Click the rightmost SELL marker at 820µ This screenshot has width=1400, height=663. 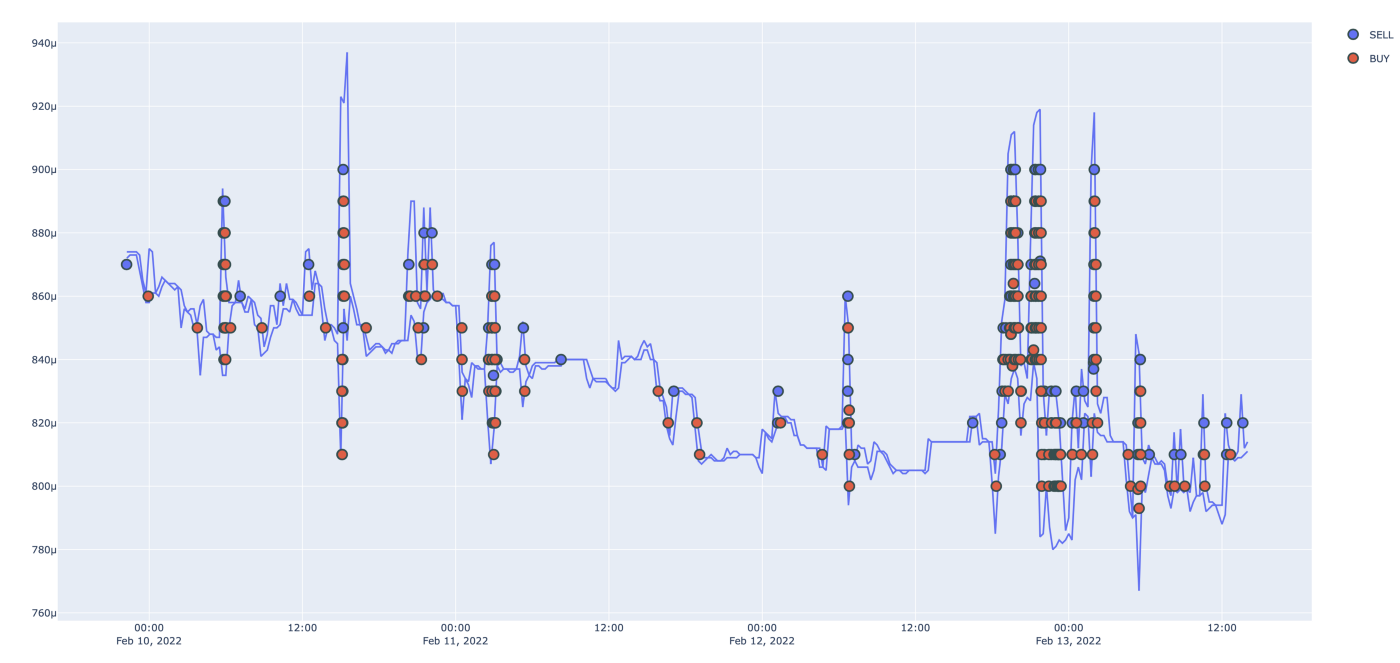tap(1243, 423)
